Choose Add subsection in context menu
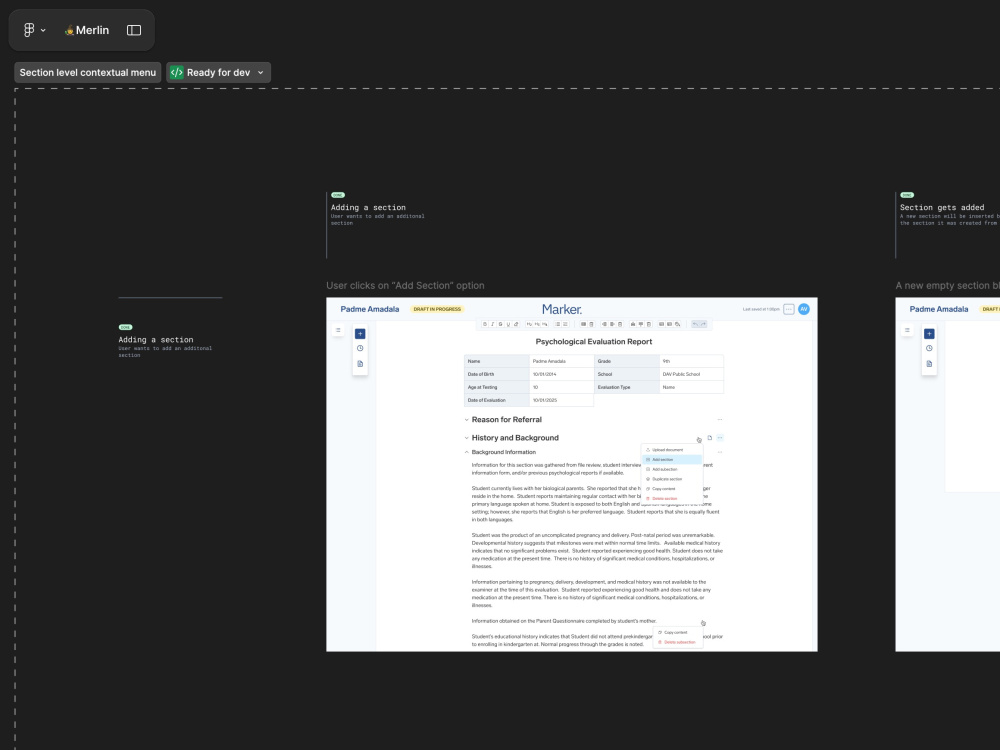Viewport: 1000px width, 750px height. 672,469
